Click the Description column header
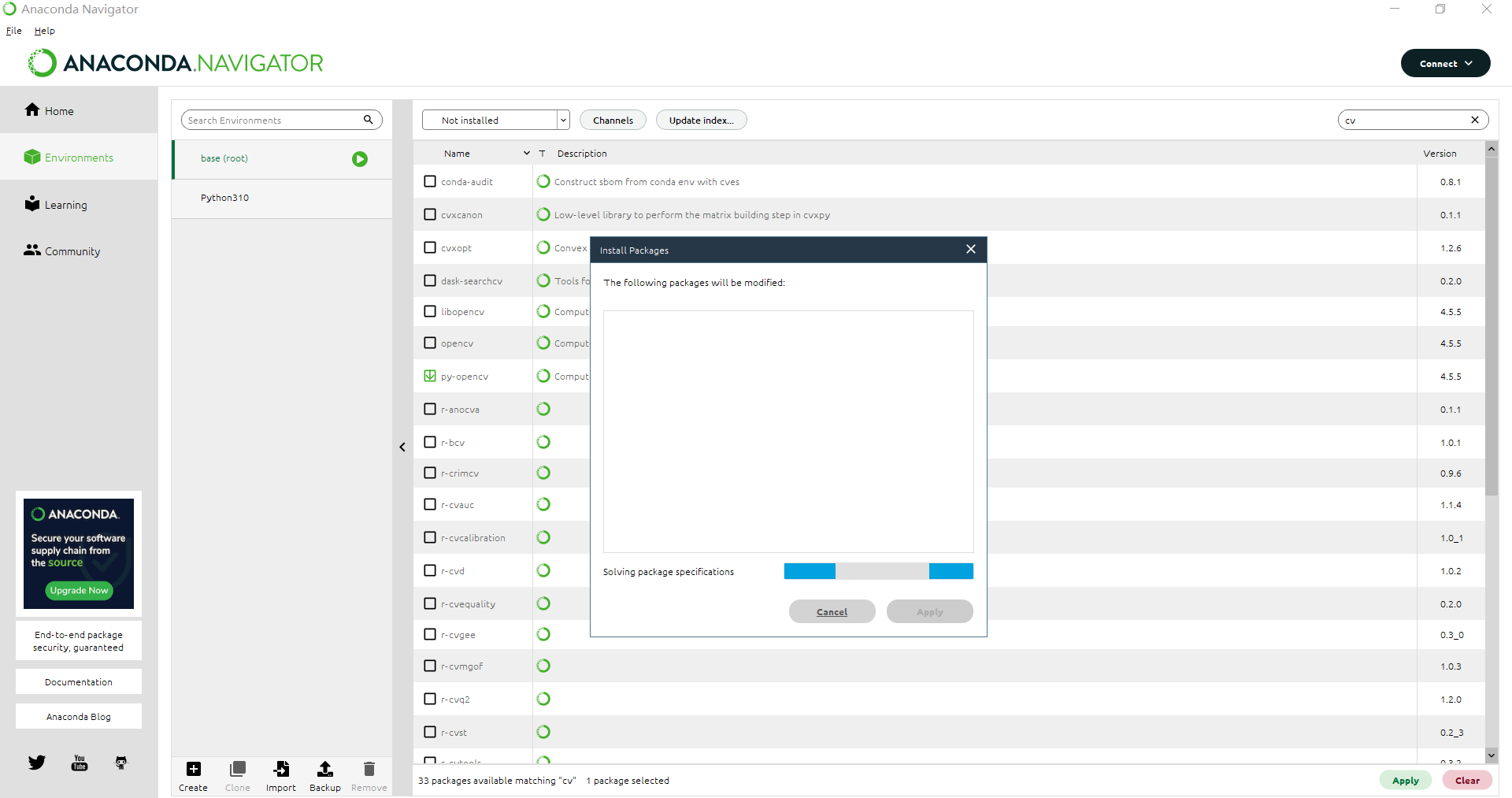1512x798 pixels. pyautogui.click(x=582, y=153)
